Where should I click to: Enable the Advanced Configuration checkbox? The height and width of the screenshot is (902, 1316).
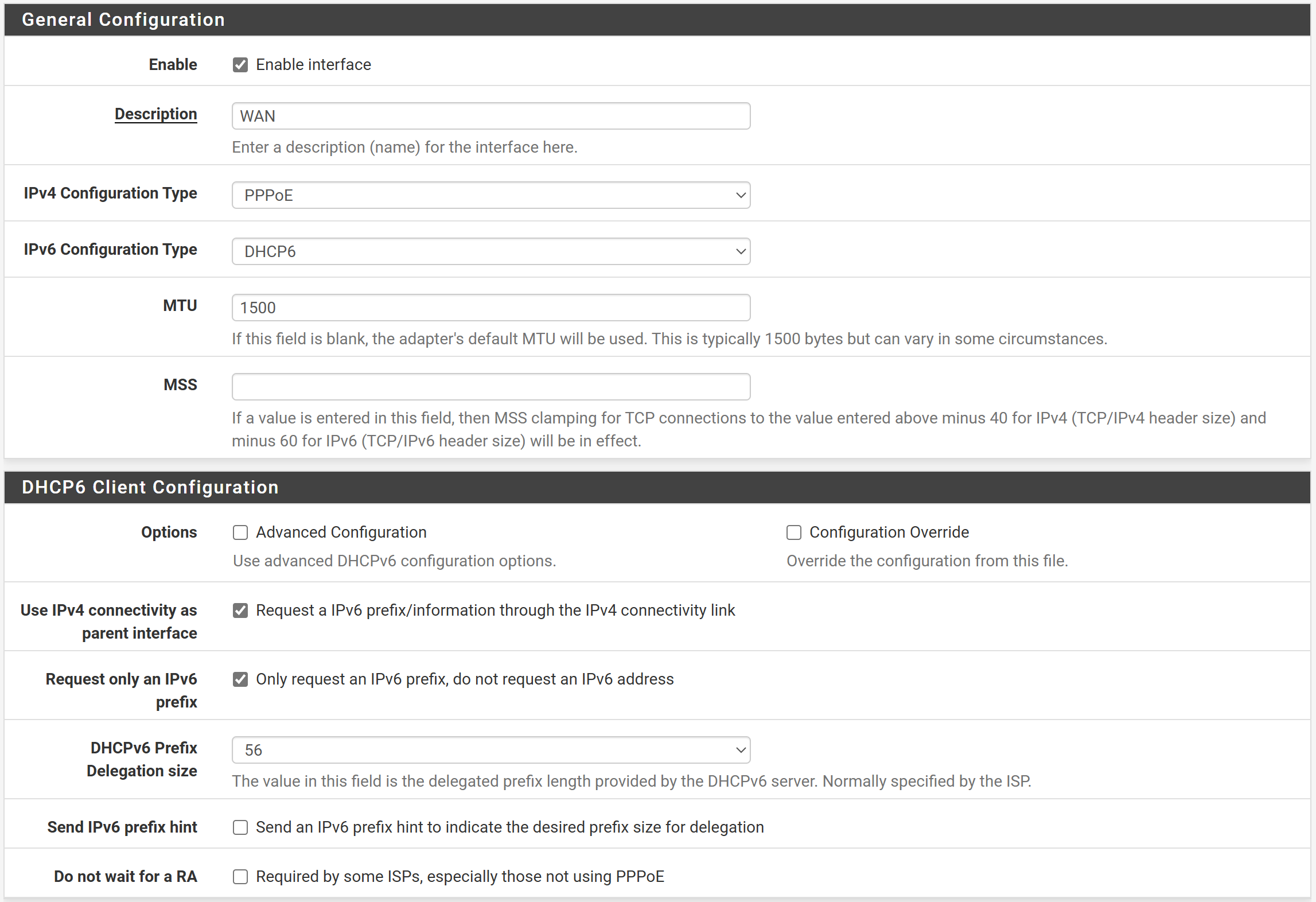tap(240, 532)
